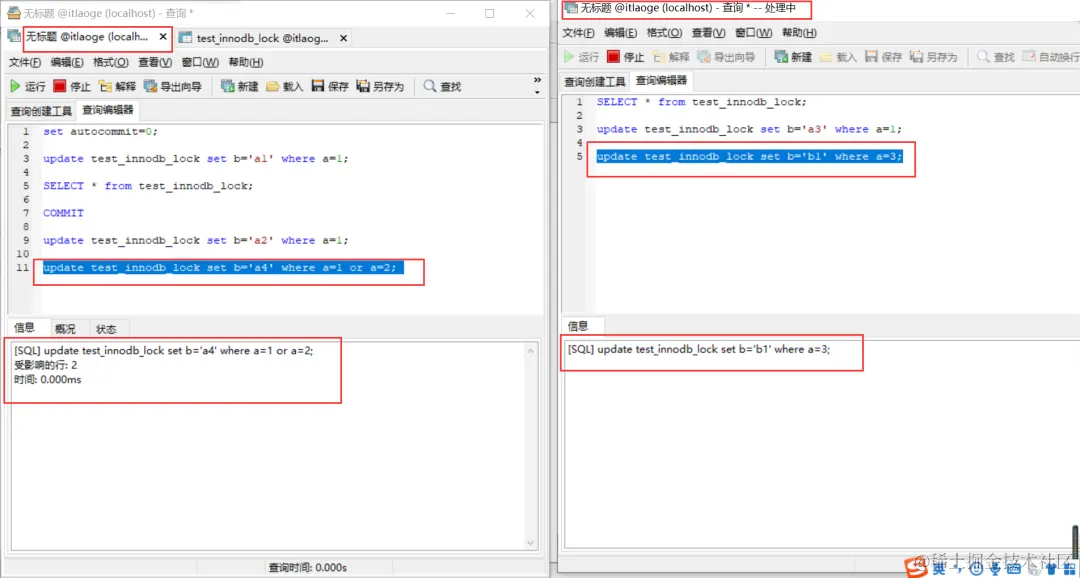Open 查询创建工具 tab in left window
Image resolution: width=1080 pixels, height=578 pixels.
pyautogui.click(x=41, y=111)
